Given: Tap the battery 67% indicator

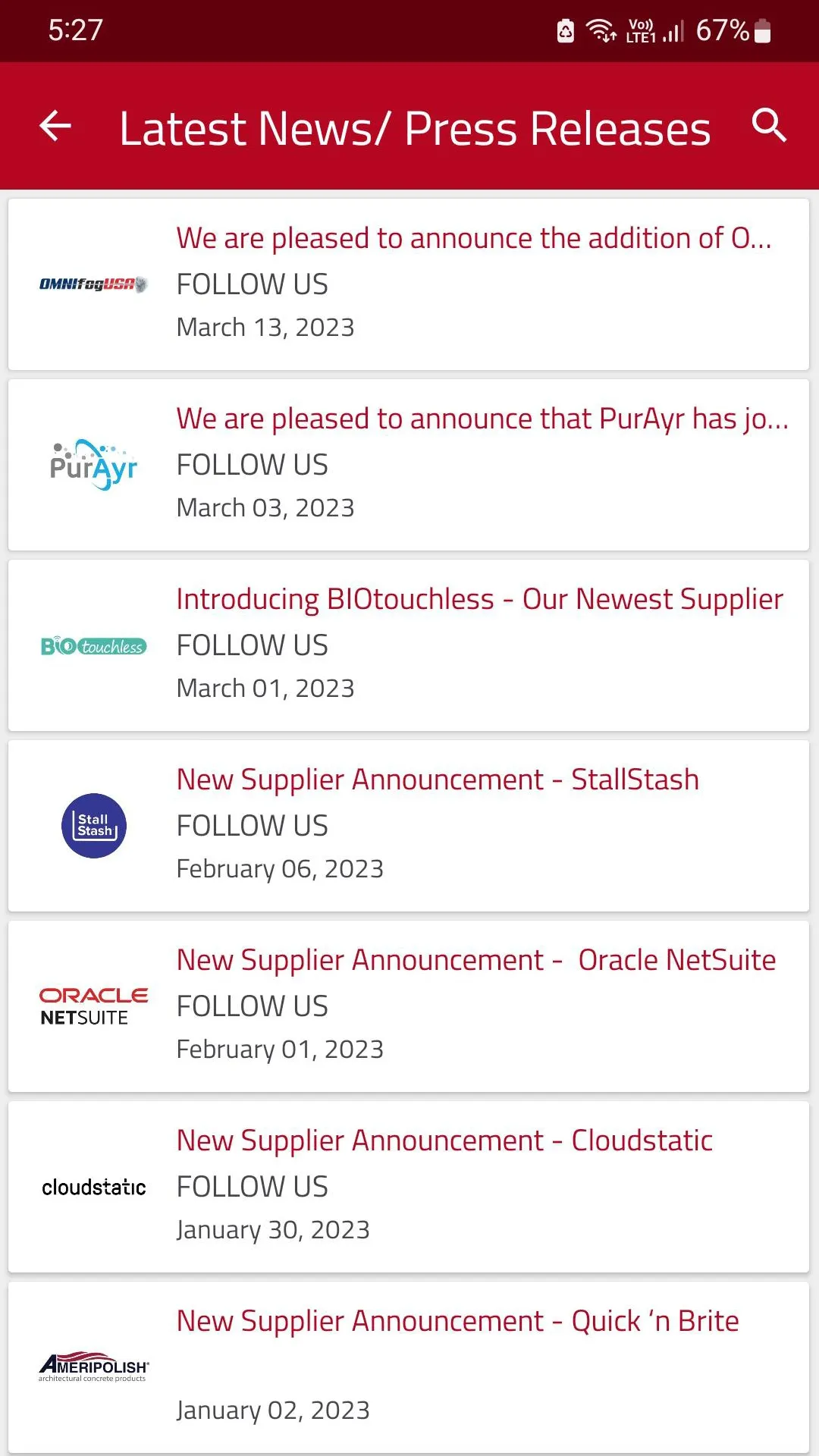Looking at the screenshot, I should [733, 31].
